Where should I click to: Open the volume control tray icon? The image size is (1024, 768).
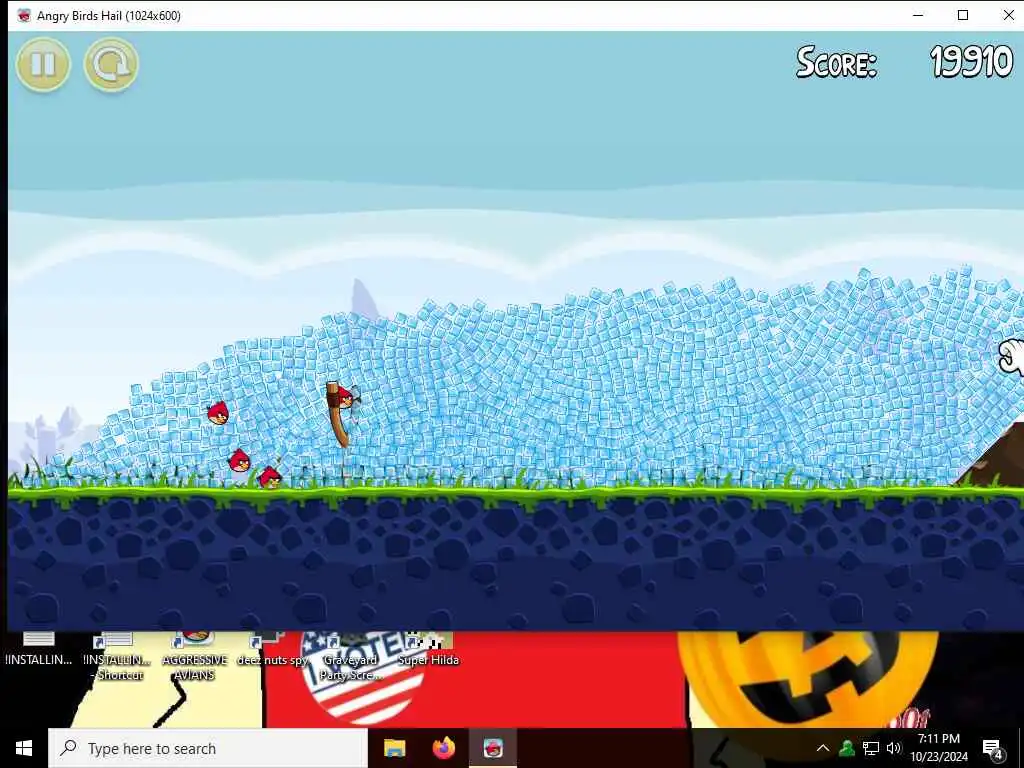pyautogui.click(x=894, y=748)
